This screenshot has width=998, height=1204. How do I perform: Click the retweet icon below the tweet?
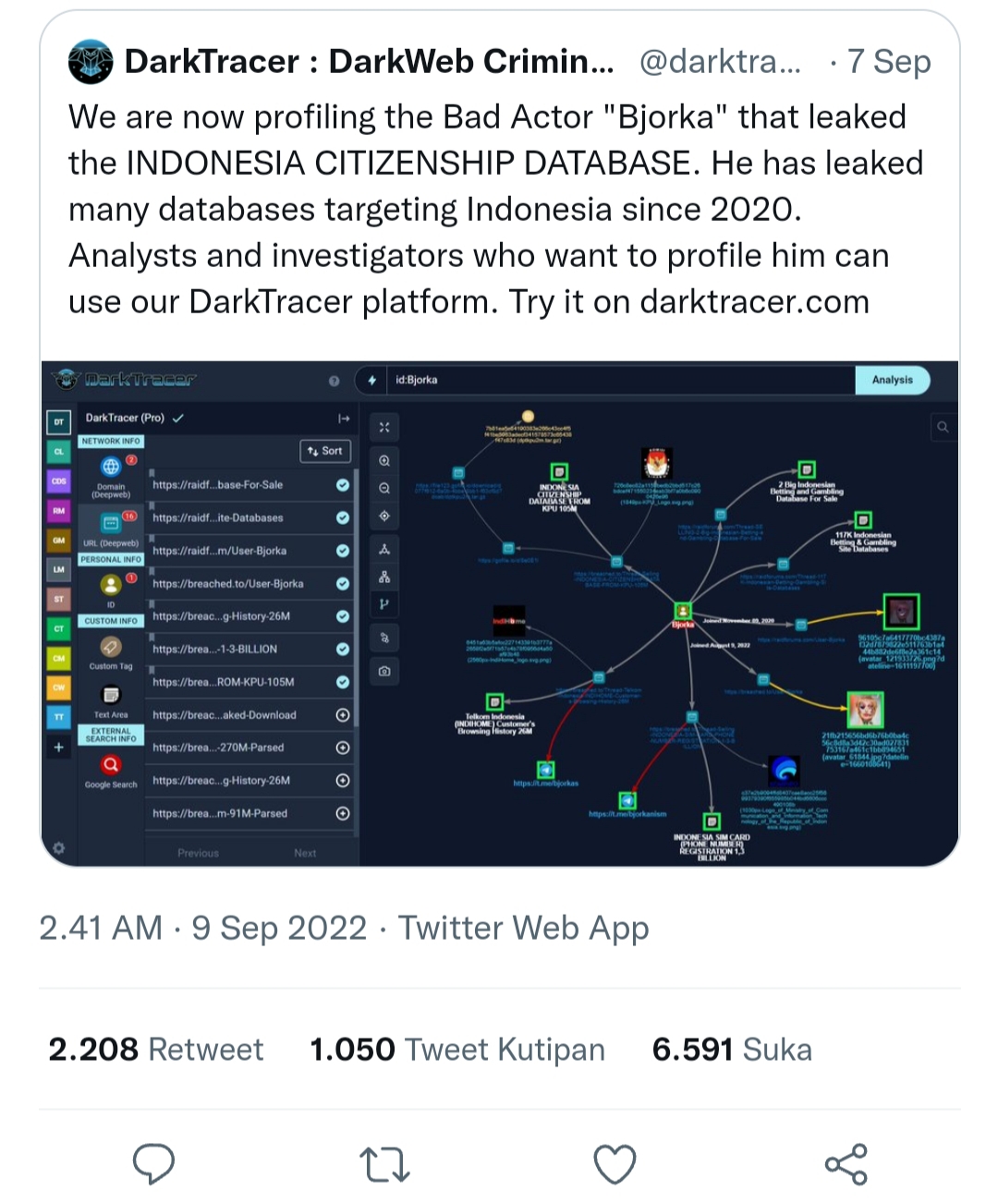(384, 1164)
